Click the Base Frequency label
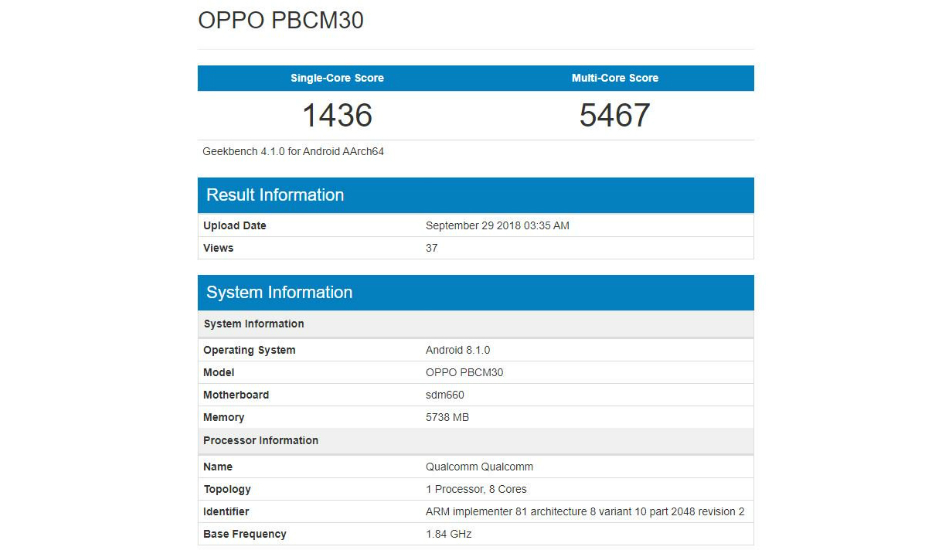The image size is (950, 550). pos(245,534)
